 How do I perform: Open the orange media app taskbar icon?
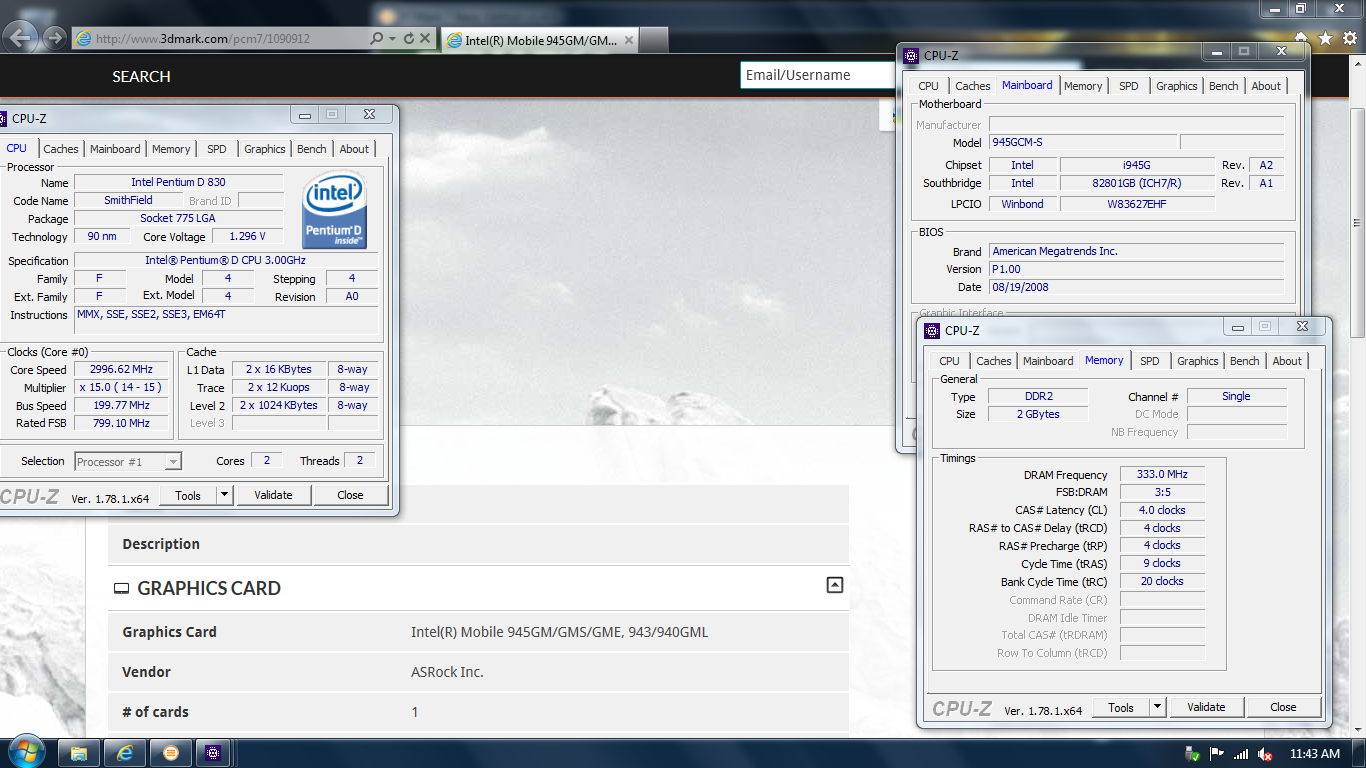(x=171, y=753)
